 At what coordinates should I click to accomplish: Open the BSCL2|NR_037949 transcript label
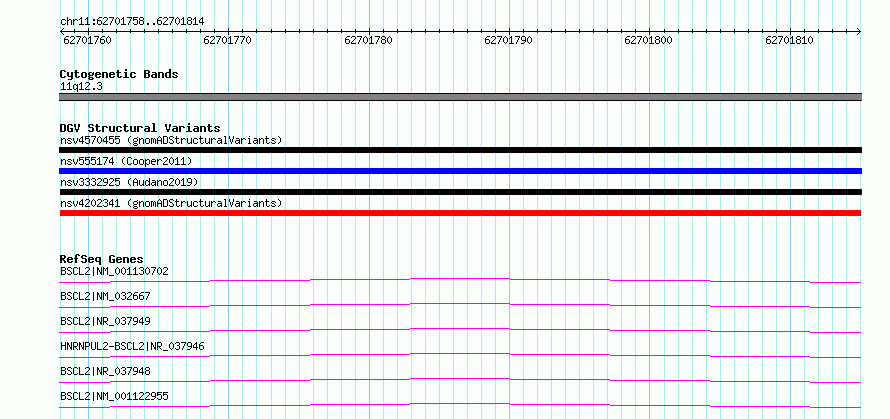tap(105, 321)
